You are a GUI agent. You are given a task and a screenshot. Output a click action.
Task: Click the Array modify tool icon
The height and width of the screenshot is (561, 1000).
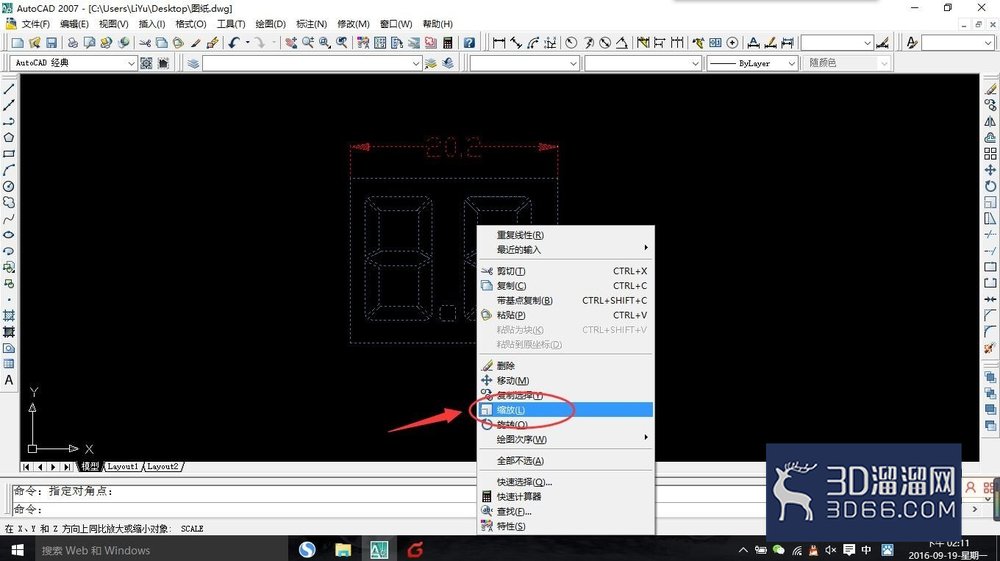click(990, 154)
